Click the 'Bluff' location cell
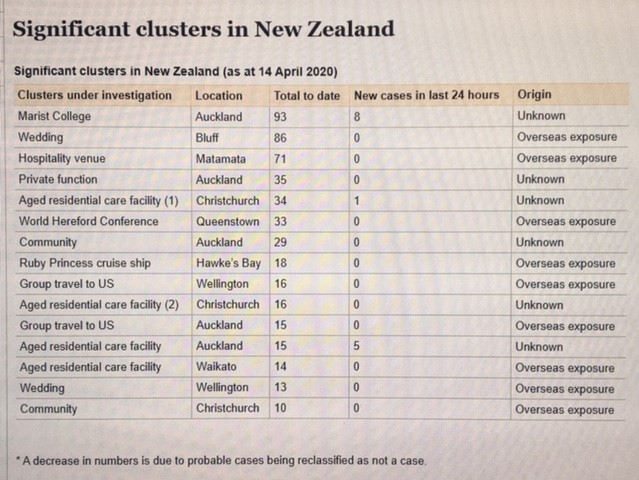The height and width of the screenshot is (480, 639). [x=209, y=137]
